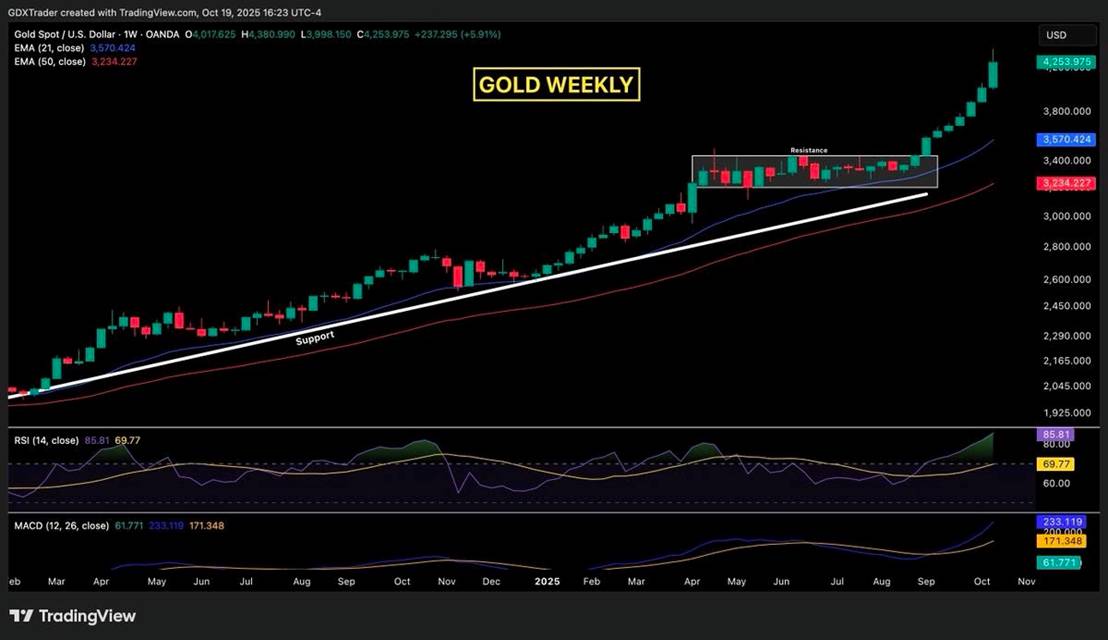Screen dimensions: 1108x640
Task: Click the red EMA price tag 3,234.227
Action: (1066, 183)
